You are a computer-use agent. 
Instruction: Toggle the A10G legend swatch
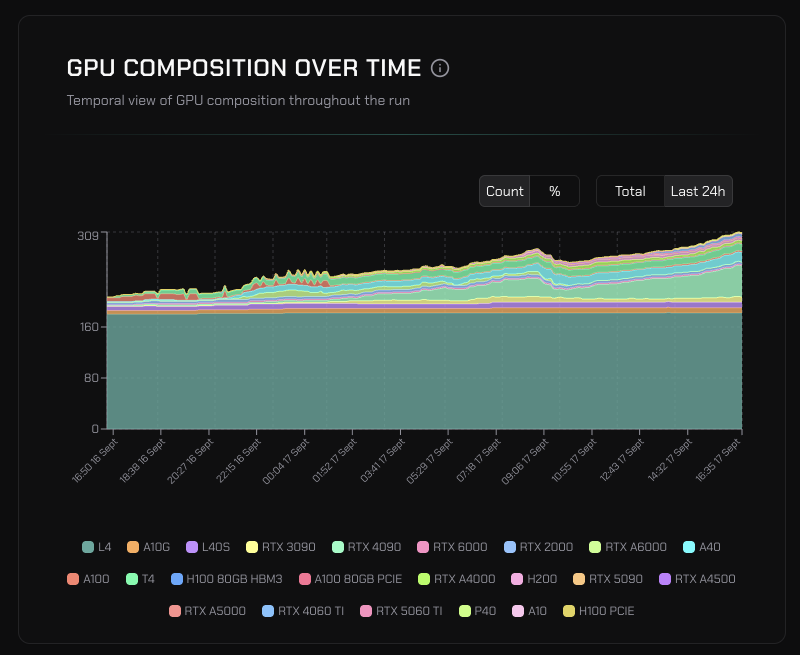[x=133, y=547]
